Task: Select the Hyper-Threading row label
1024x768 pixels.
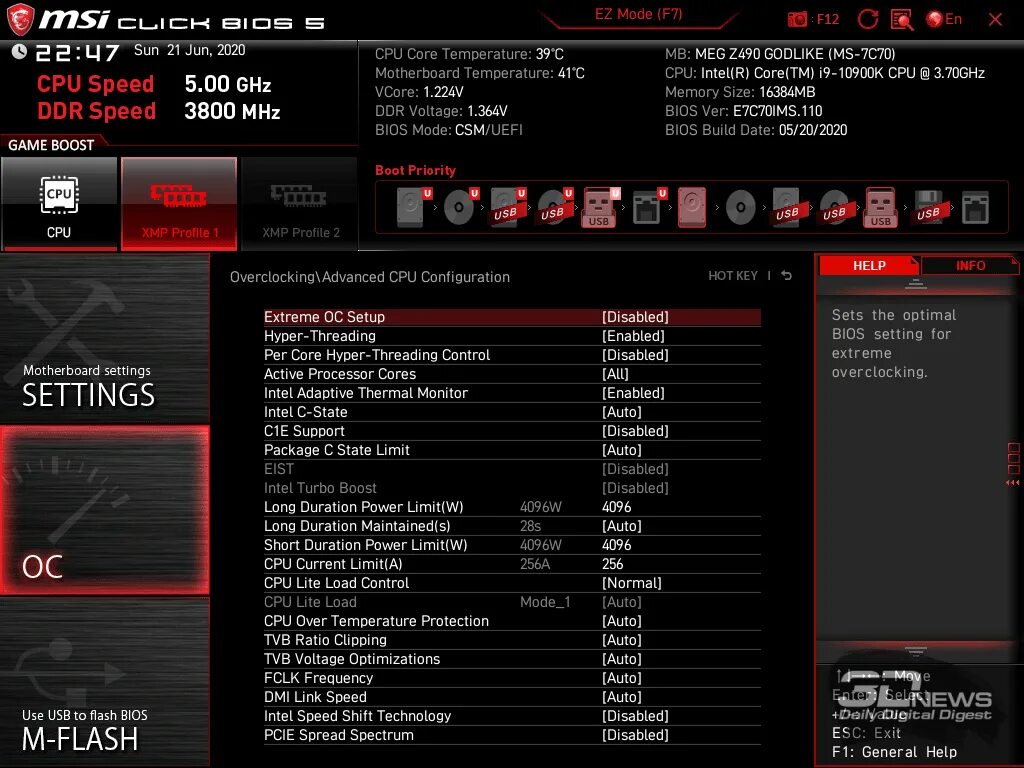Action: [320, 336]
